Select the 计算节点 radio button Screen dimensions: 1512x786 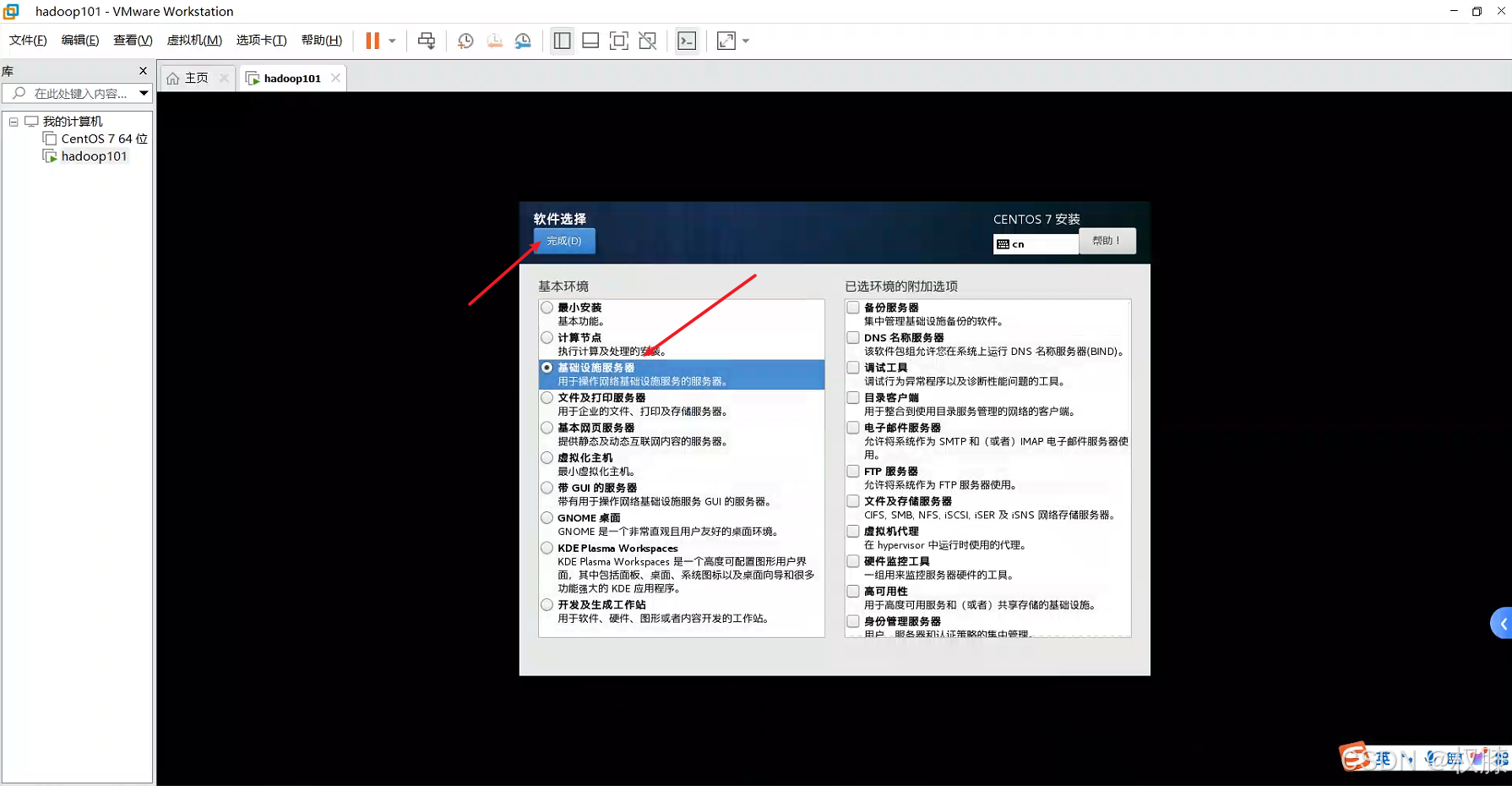pyautogui.click(x=547, y=338)
